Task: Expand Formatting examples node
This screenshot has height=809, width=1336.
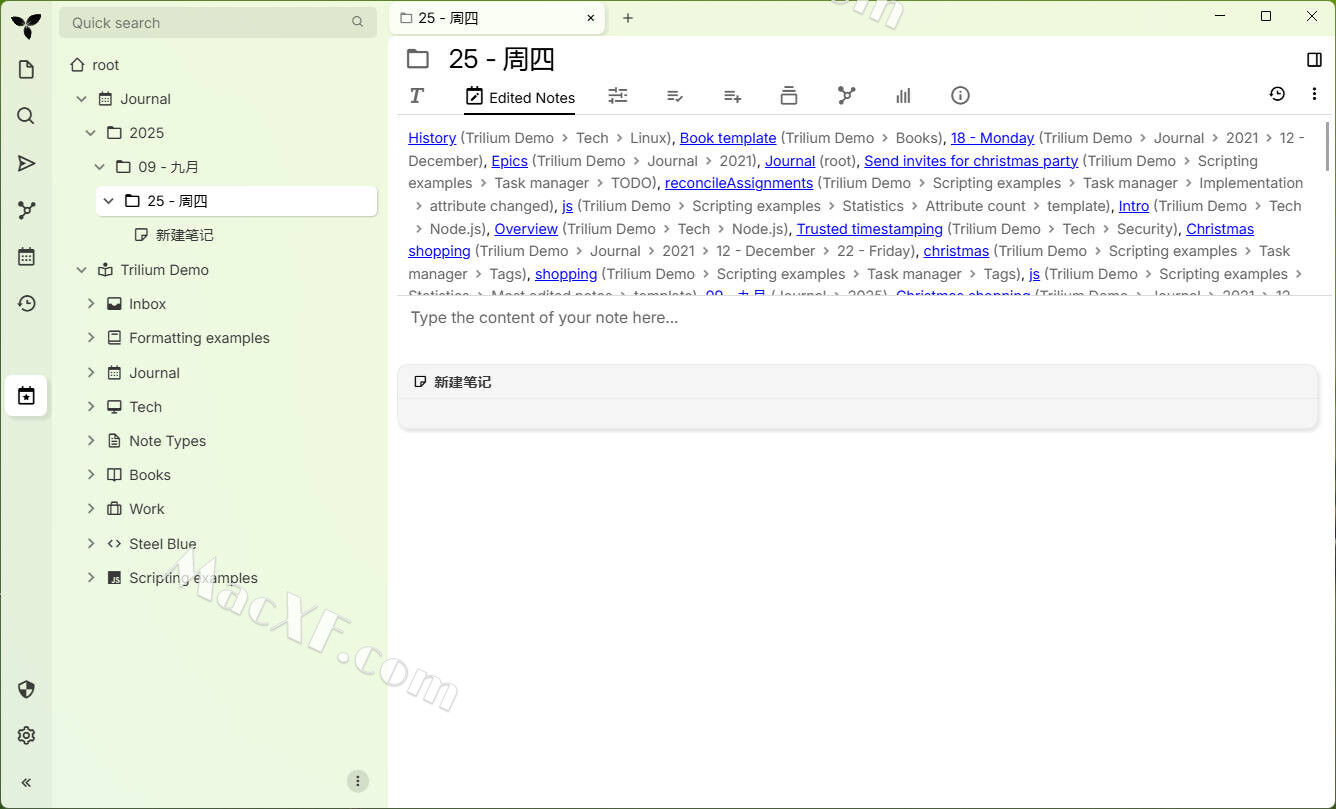Action: (x=91, y=338)
